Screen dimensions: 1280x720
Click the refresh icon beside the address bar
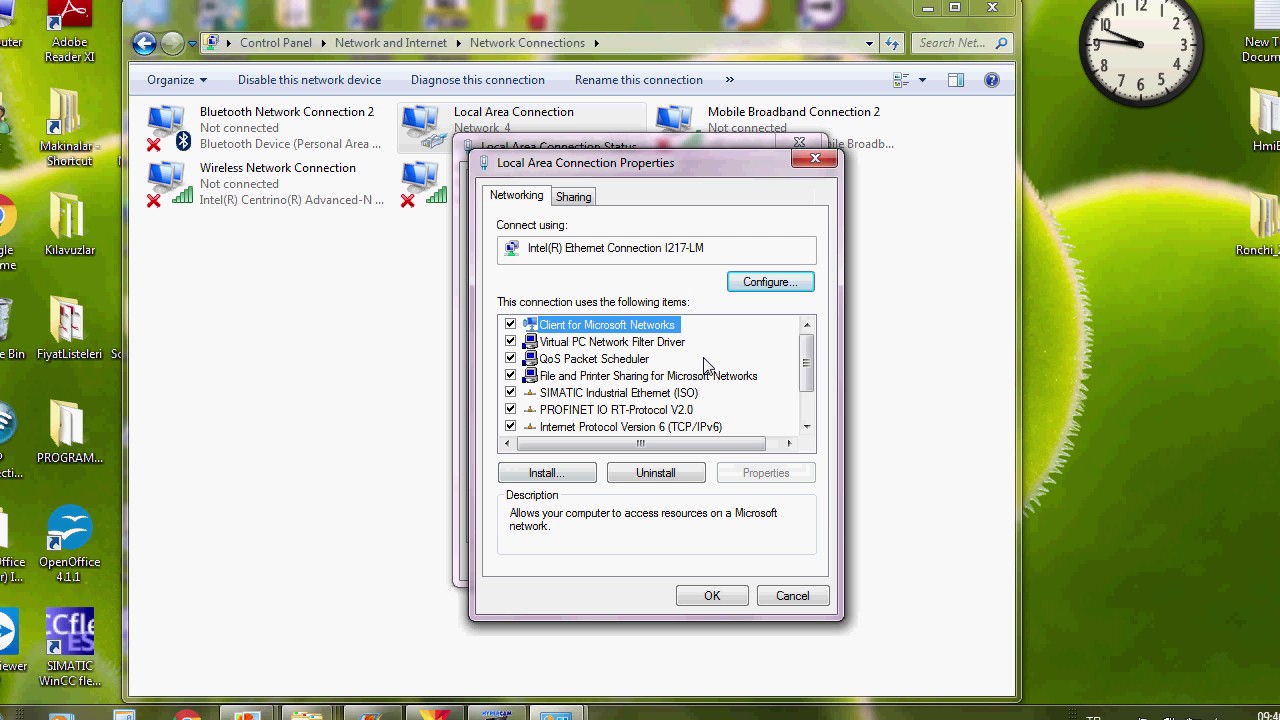pyautogui.click(x=892, y=43)
